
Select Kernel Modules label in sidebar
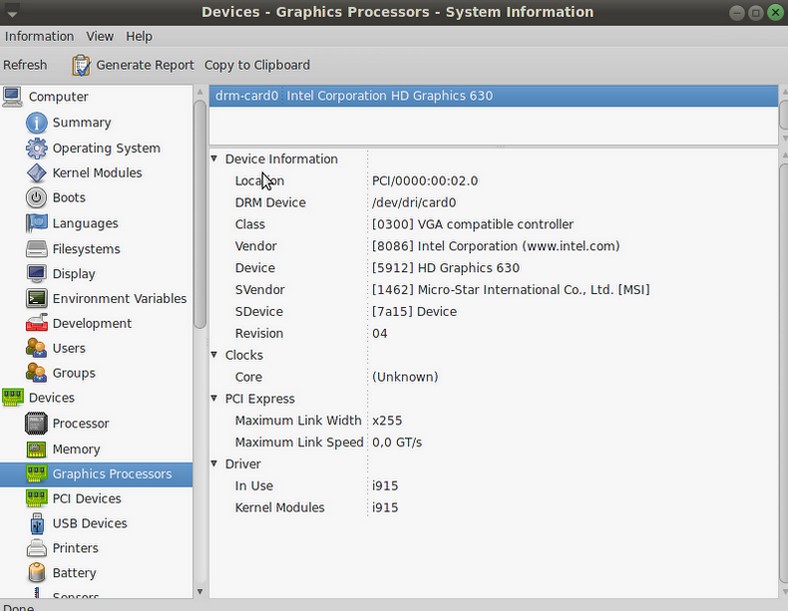click(x=97, y=173)
